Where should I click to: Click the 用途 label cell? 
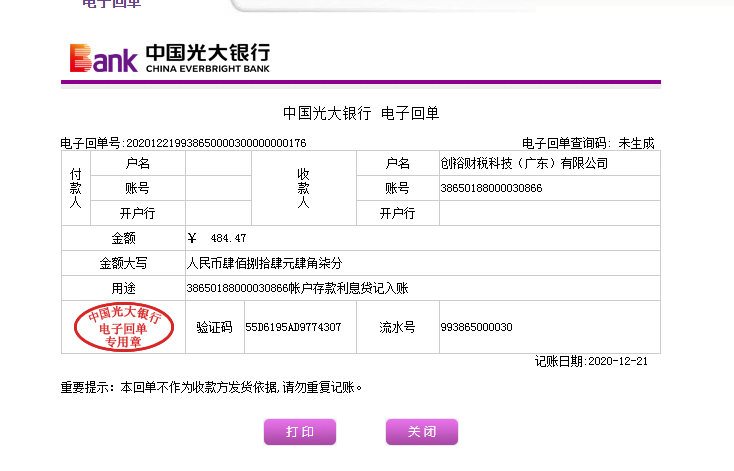point(124,288)
